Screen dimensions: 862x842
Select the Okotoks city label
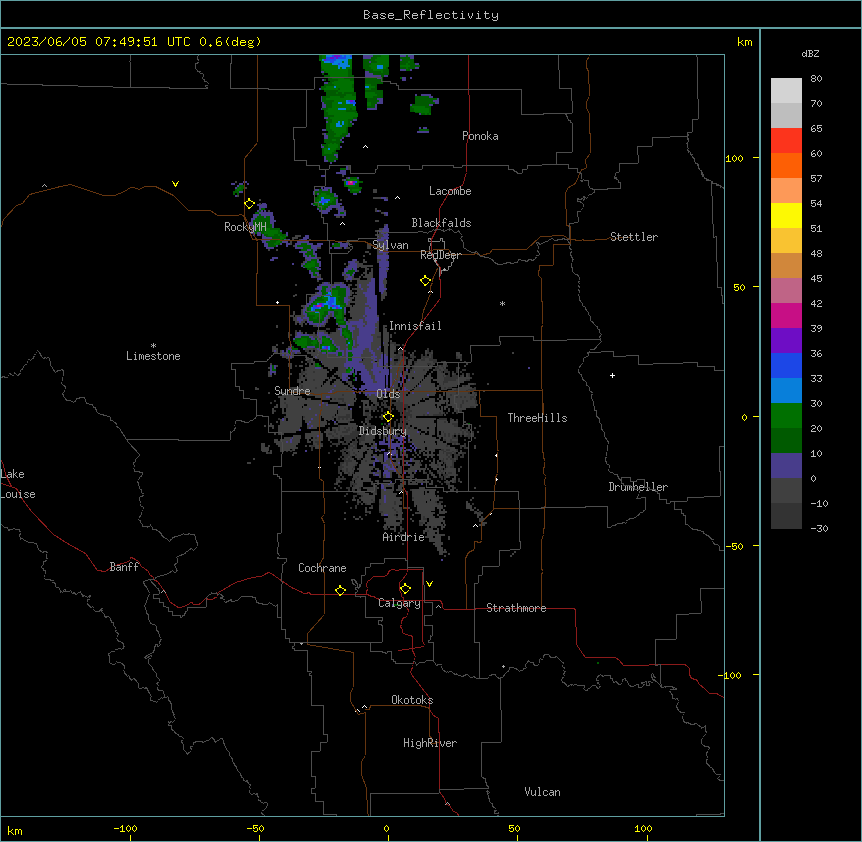[412, 700]
